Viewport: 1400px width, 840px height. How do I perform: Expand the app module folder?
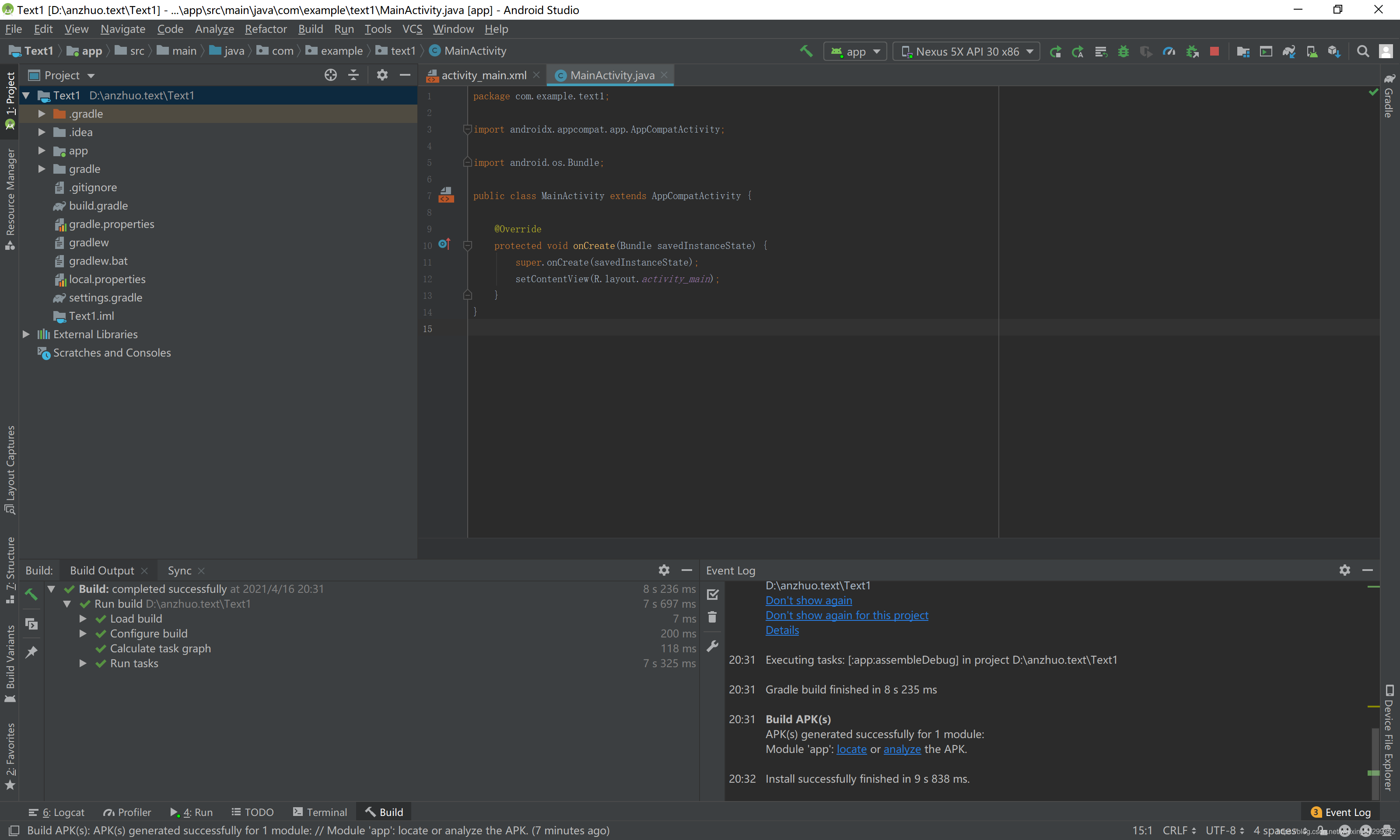click(41, 150)
